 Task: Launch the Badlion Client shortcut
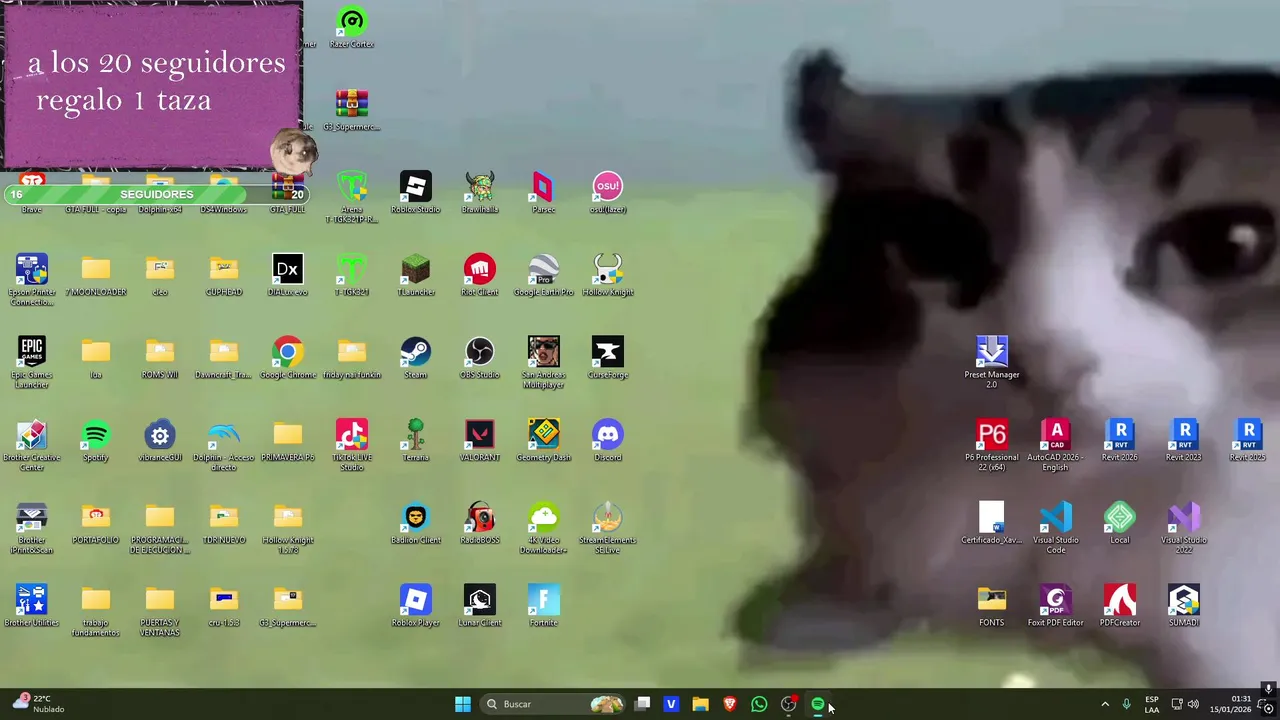[416, 525]
